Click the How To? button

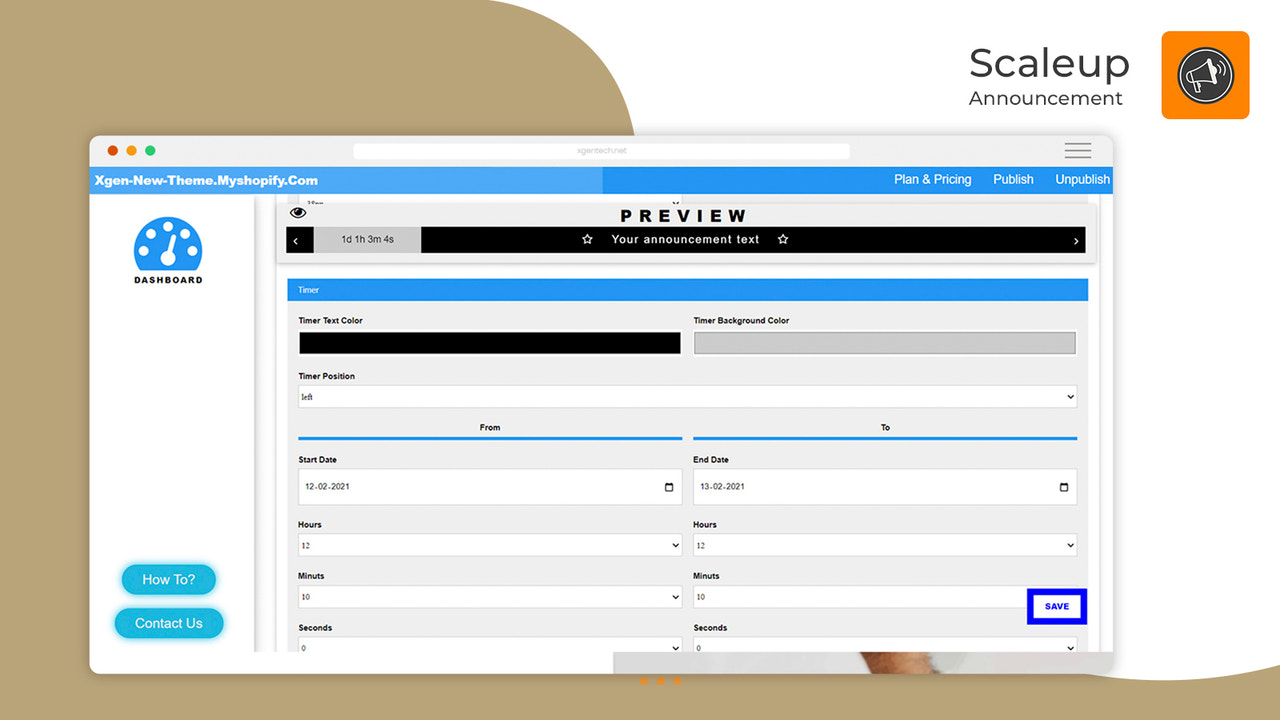[x=168, y=579]
